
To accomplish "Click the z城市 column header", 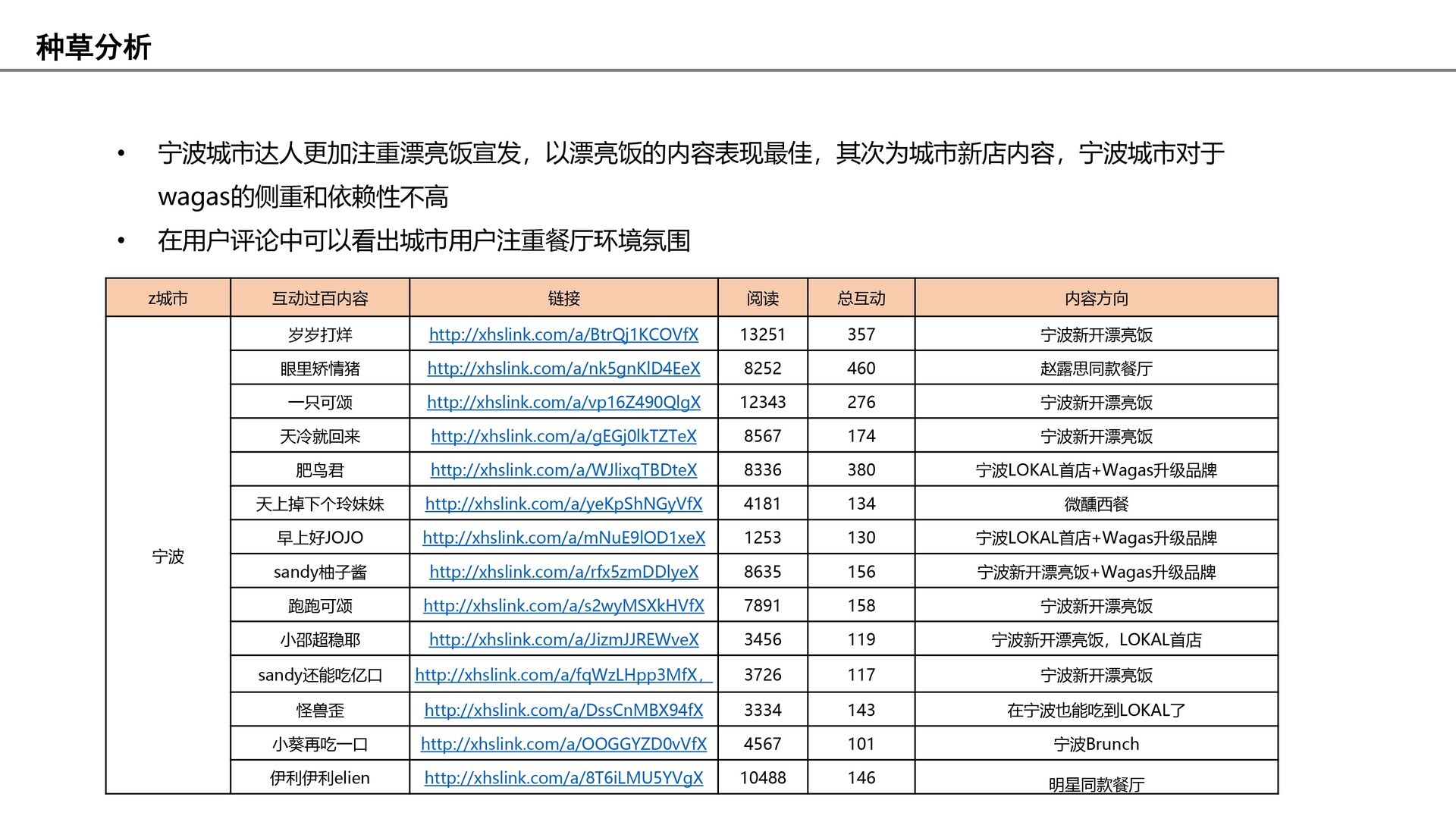I will pos(168,298).
